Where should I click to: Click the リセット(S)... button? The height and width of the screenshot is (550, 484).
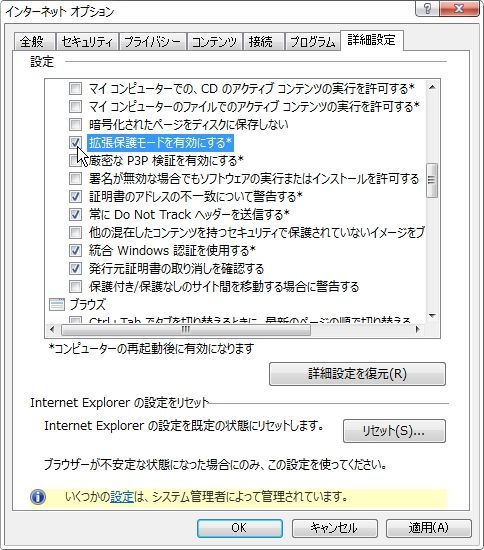point(394,431)
